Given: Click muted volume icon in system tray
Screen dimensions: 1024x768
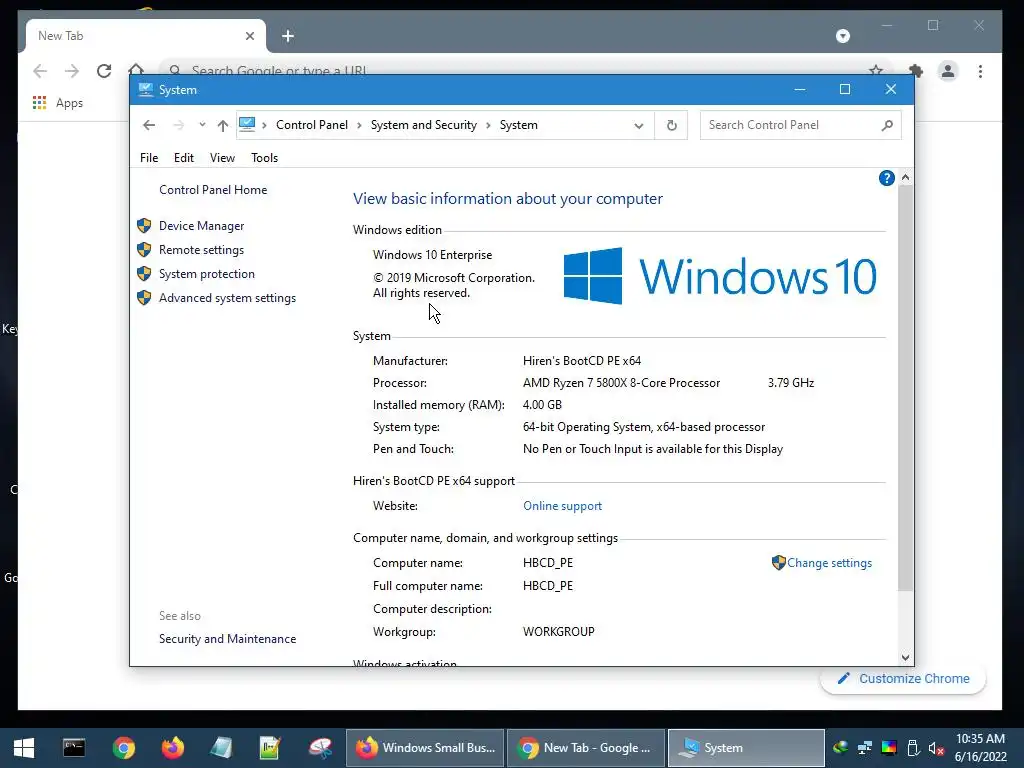Looking at the screenshot, I should tap(936, 748).
